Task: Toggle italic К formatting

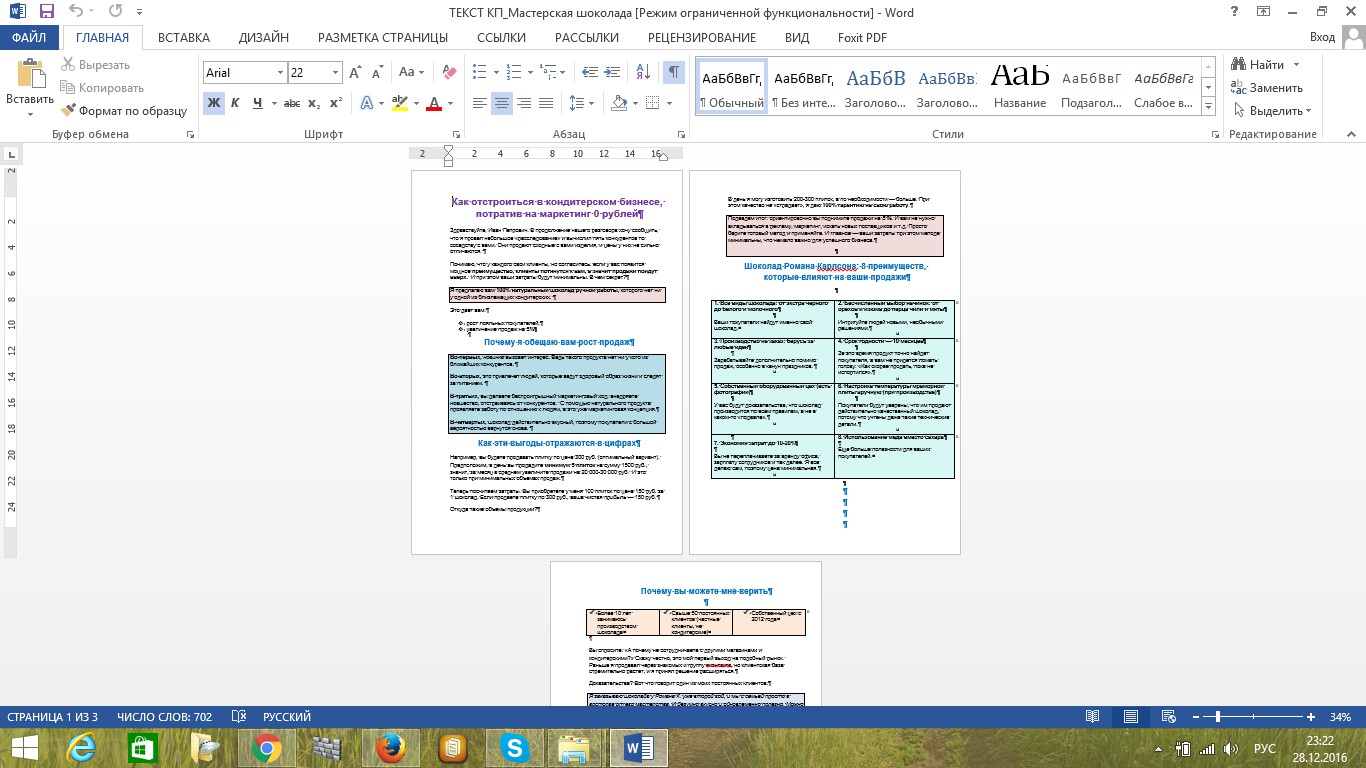Action: [236, 103]
